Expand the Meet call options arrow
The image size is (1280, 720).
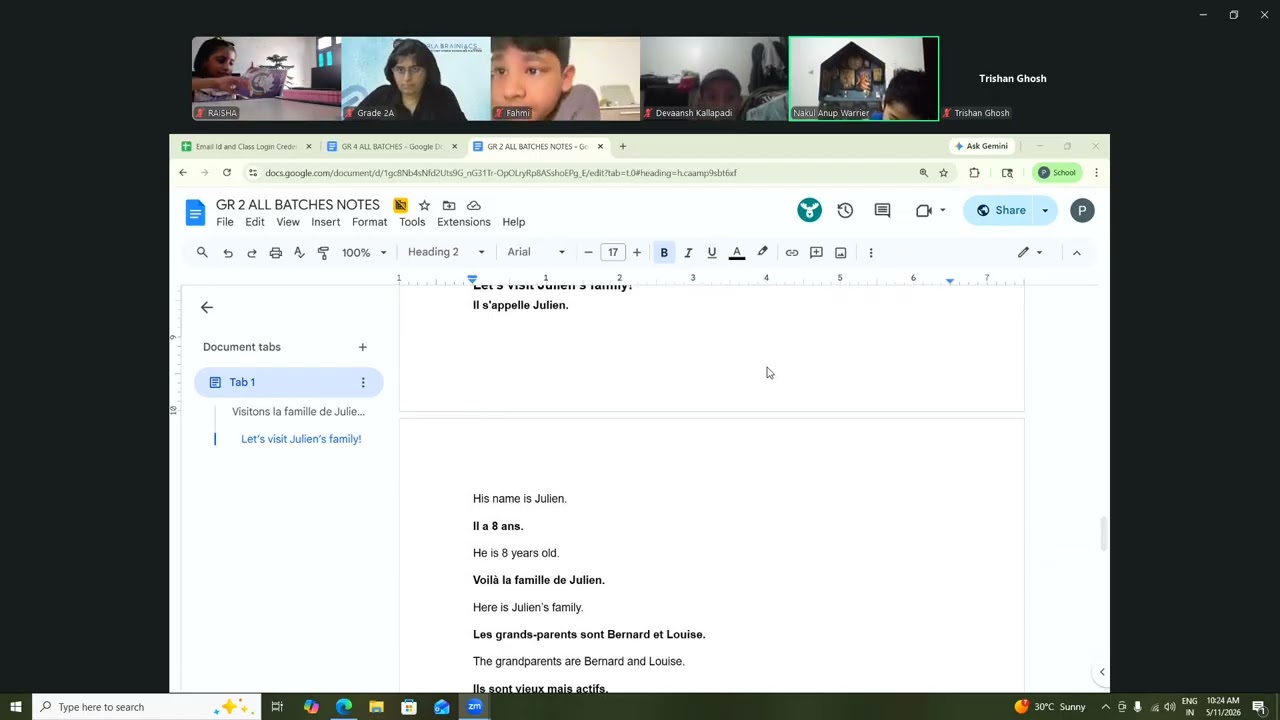942,210
